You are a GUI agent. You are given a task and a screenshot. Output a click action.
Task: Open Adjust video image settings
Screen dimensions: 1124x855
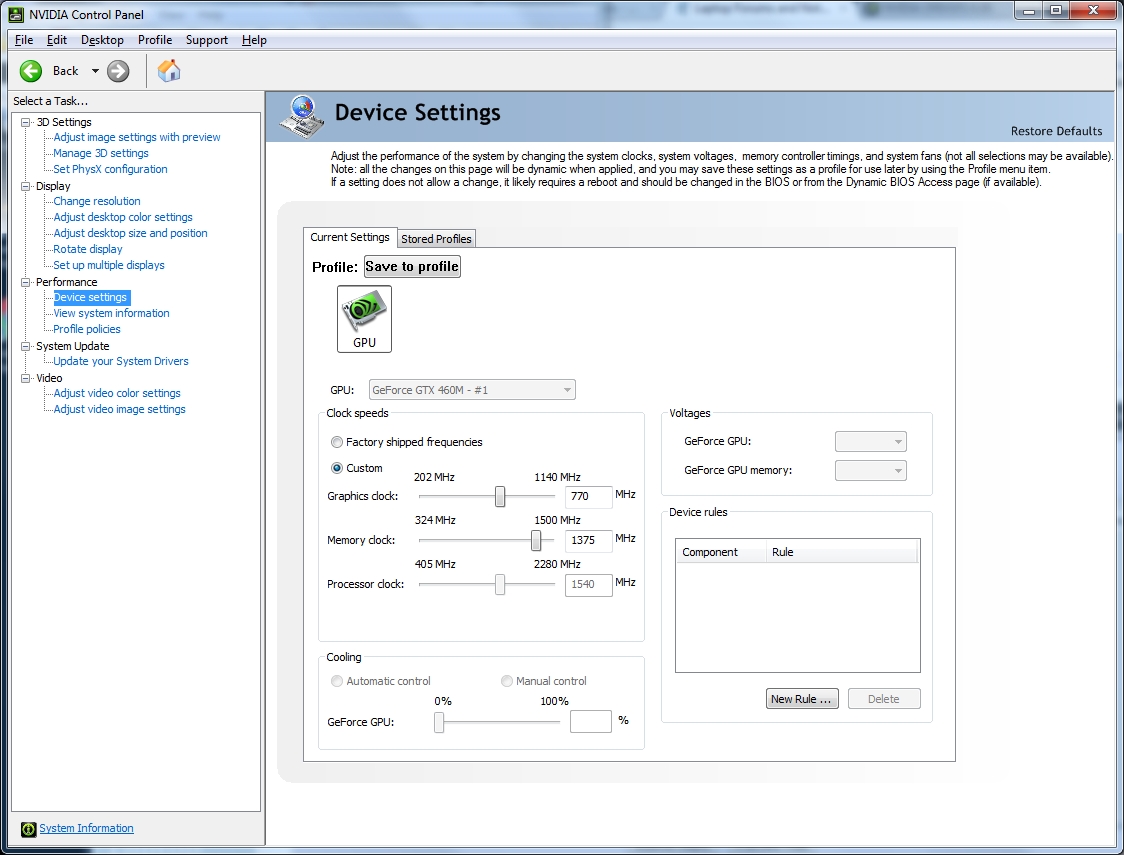(120, 409)
